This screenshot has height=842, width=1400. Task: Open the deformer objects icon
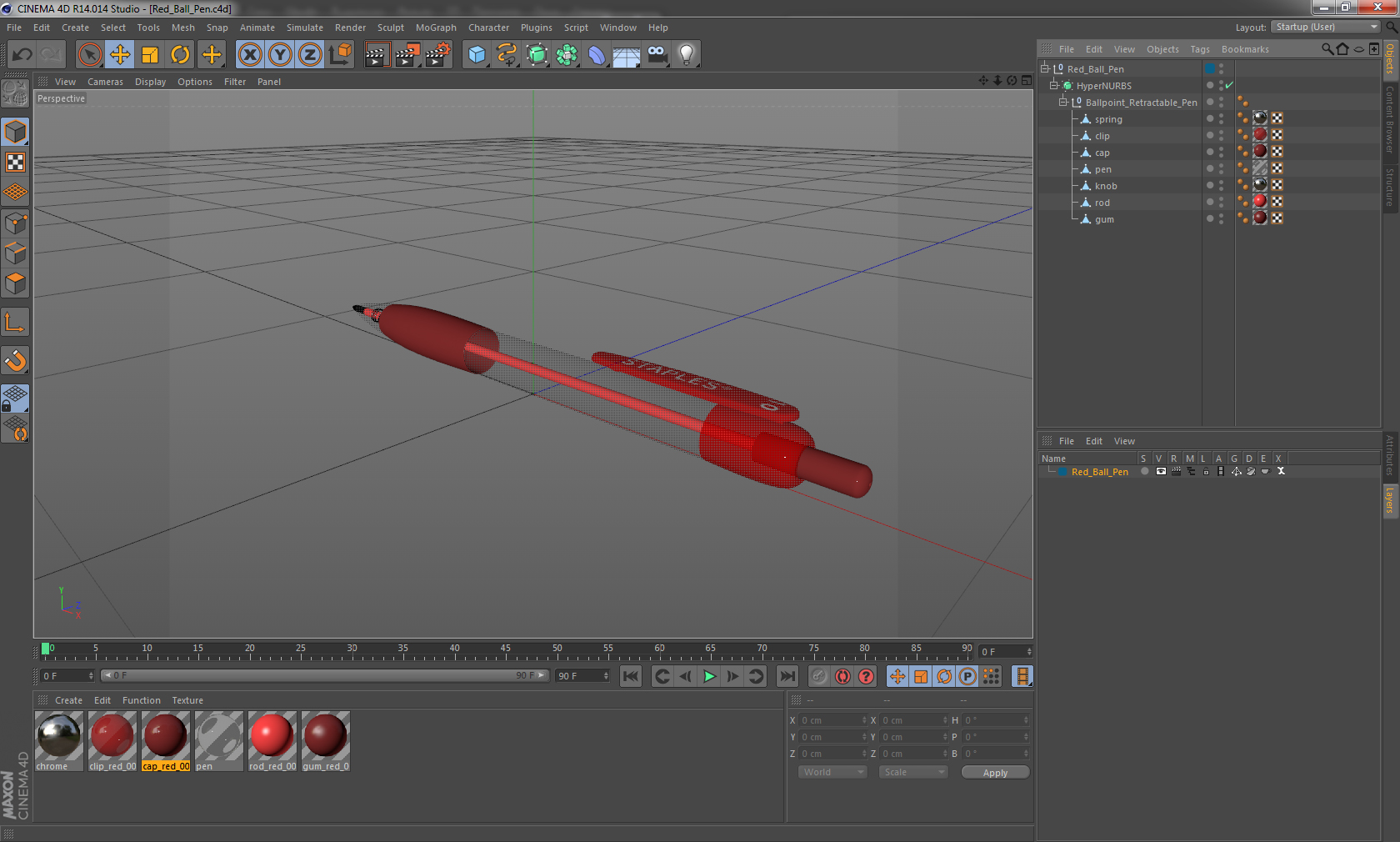coord(597,55)
